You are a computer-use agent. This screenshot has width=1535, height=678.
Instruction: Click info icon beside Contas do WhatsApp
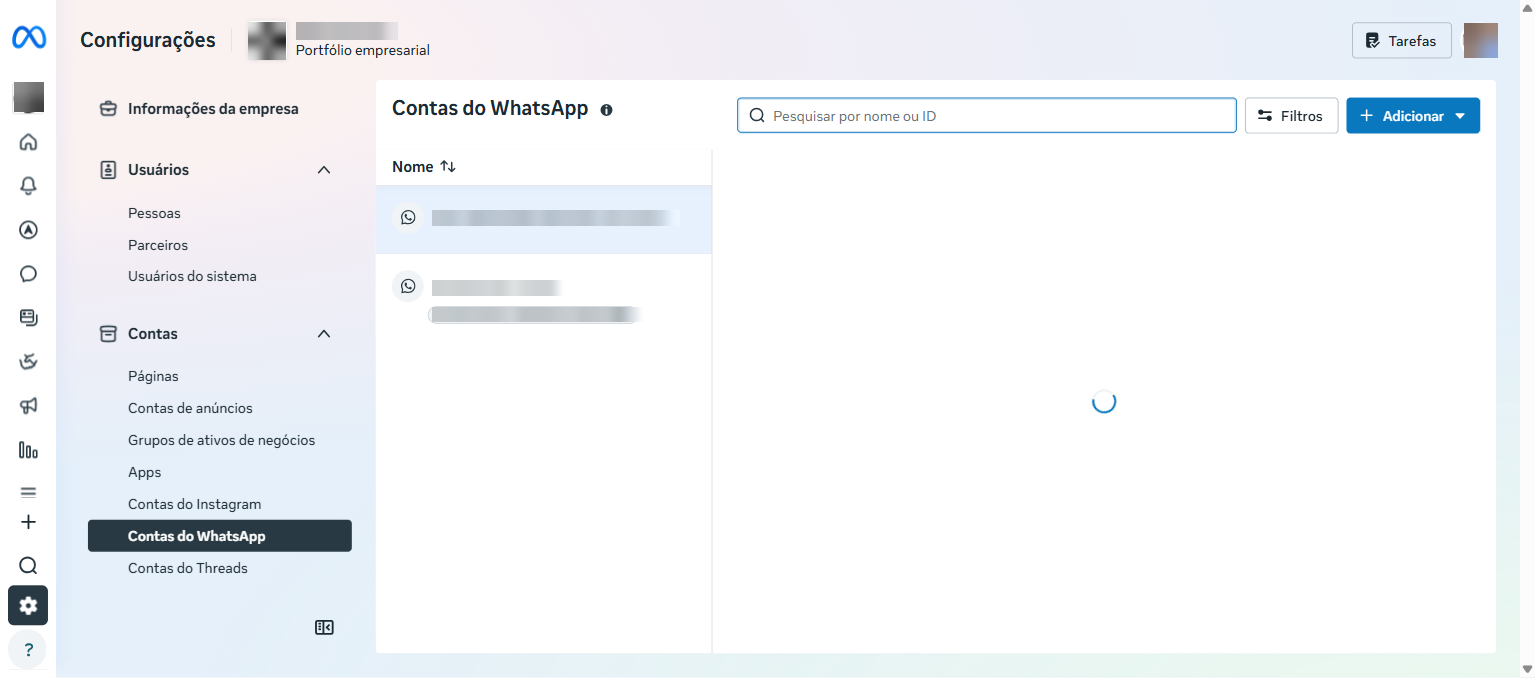(606, 110)
